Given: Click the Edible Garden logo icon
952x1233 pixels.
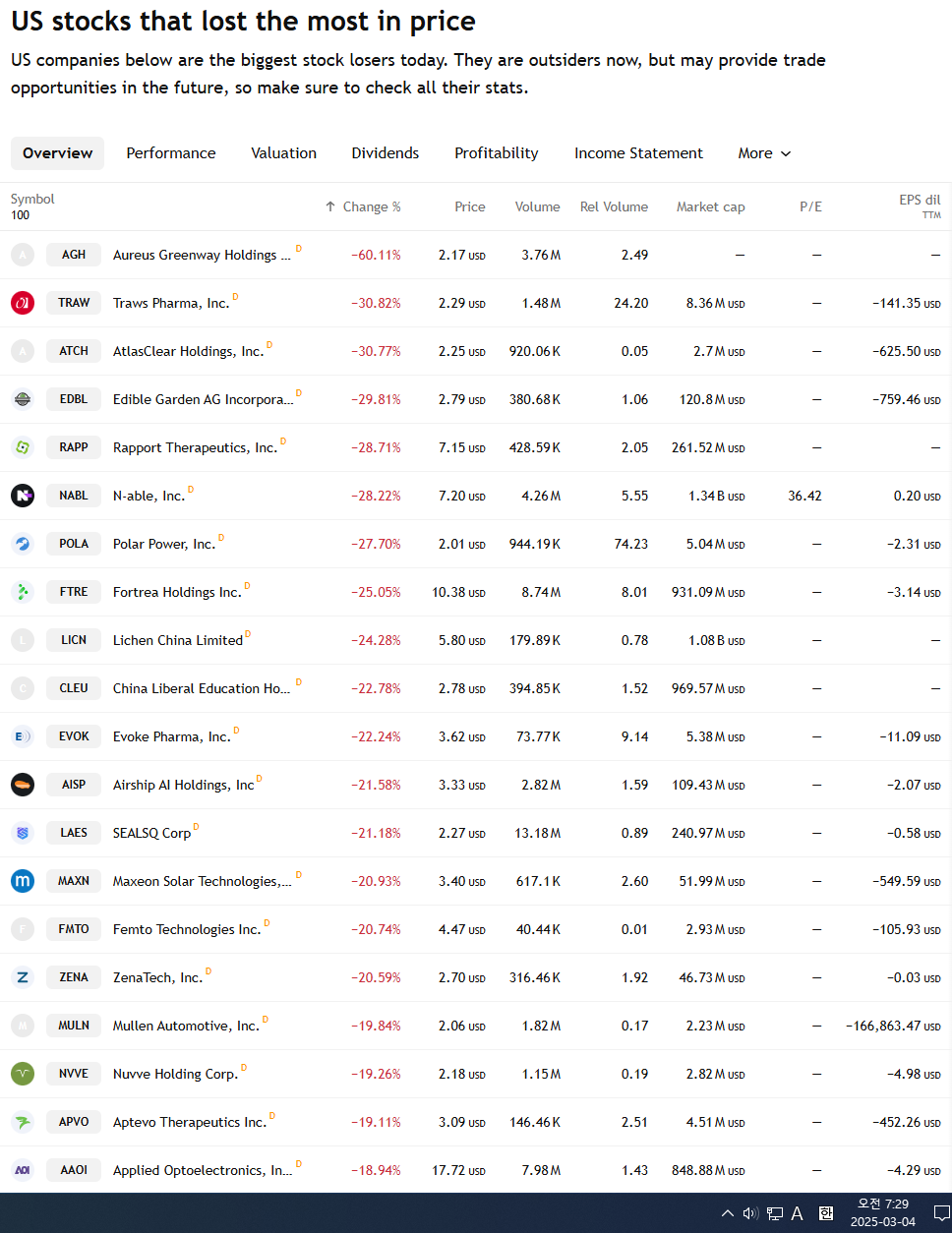Looking at the screenshot, I should click(23, 399).
